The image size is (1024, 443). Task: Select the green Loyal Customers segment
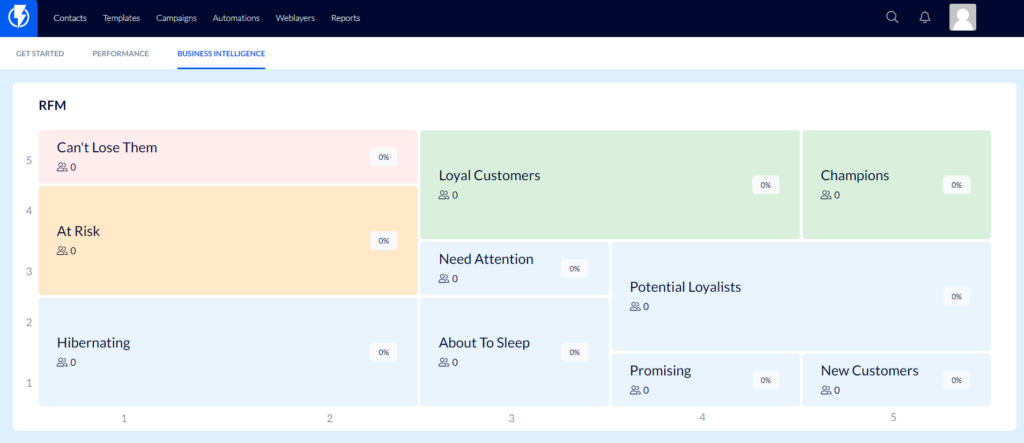click(610, 184)
